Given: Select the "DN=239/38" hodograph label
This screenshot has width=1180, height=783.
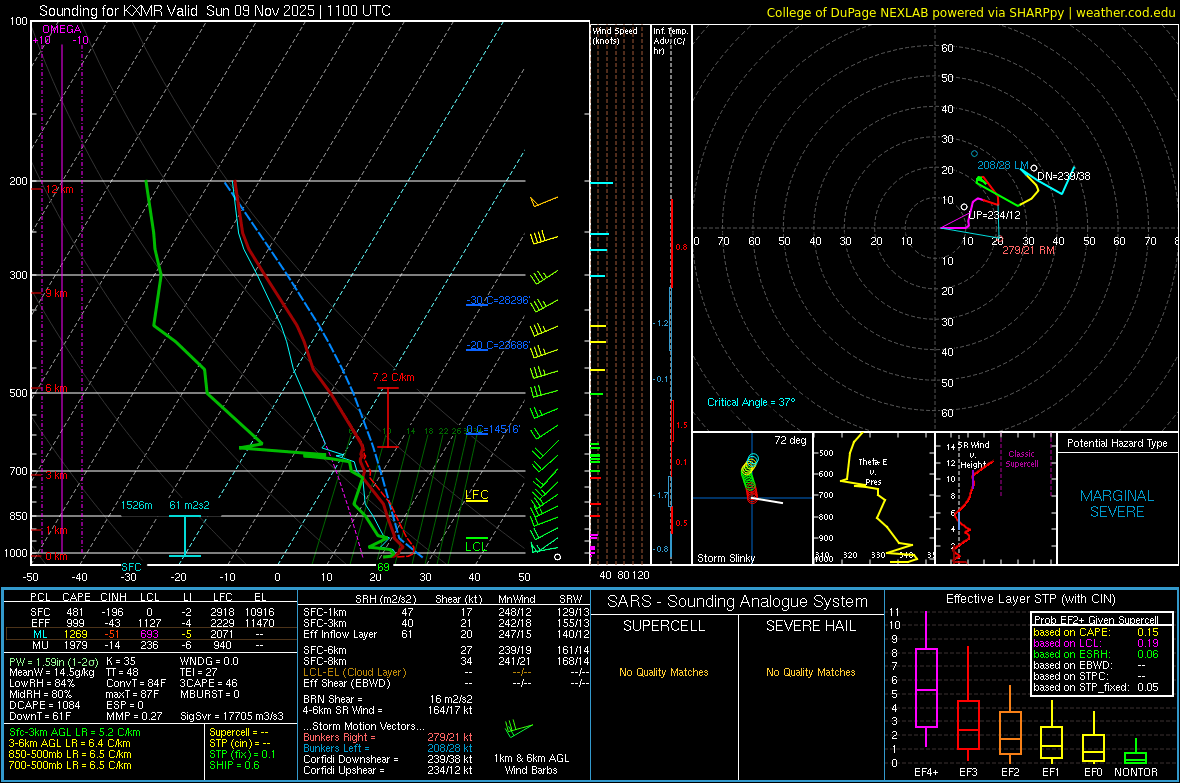Looking at the screenshot, I should tap(1063, 176).
